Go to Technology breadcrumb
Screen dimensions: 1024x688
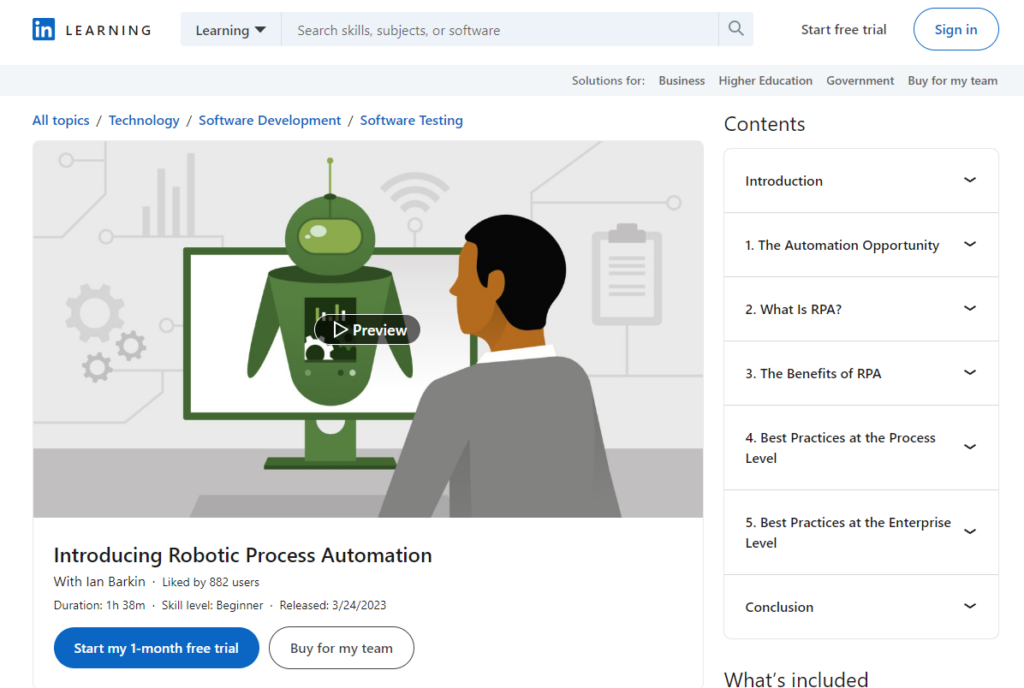click(x=144, y=120)
